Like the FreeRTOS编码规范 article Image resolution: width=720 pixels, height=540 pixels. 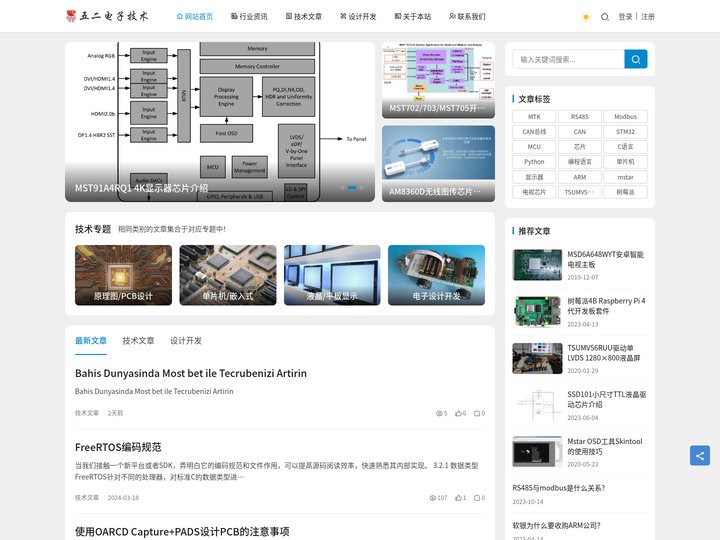pyautogui.click(x=458, y=498)
